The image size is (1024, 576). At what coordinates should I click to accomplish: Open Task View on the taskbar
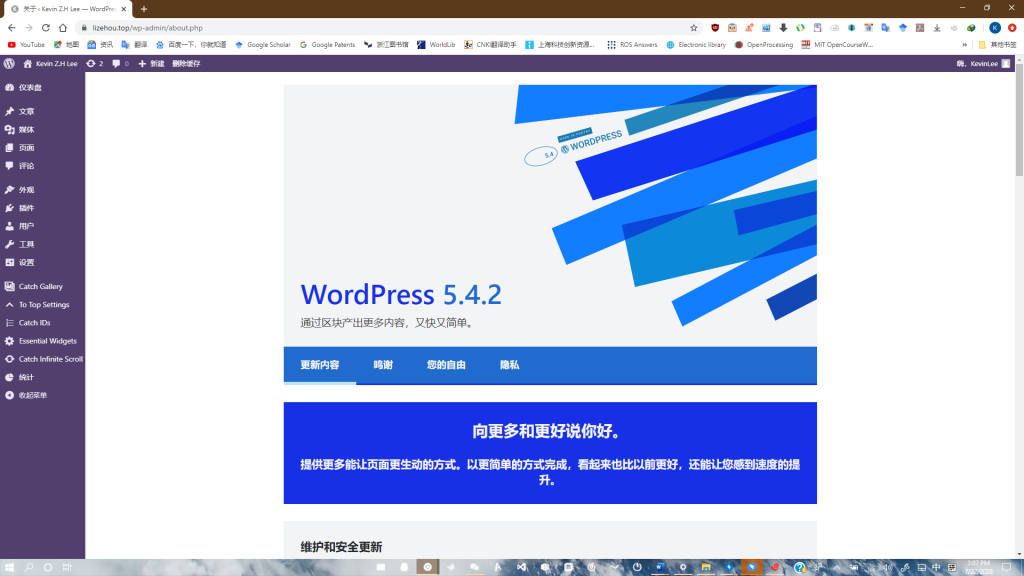click(67, 568)
